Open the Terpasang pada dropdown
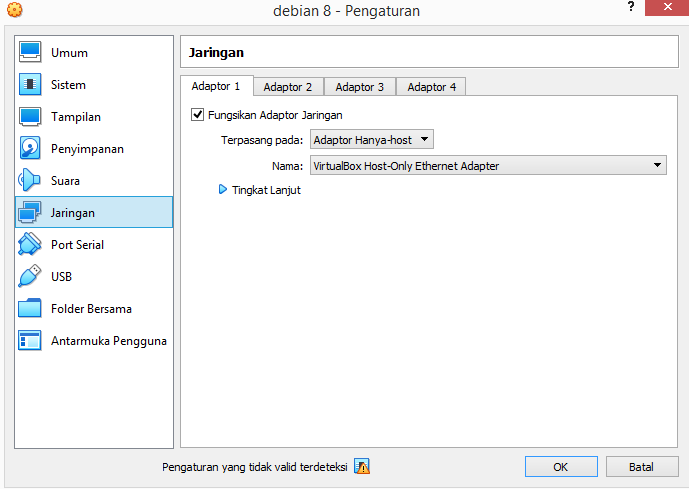The image size is (689, 489). pyautogui.click(x=372, y=139)
